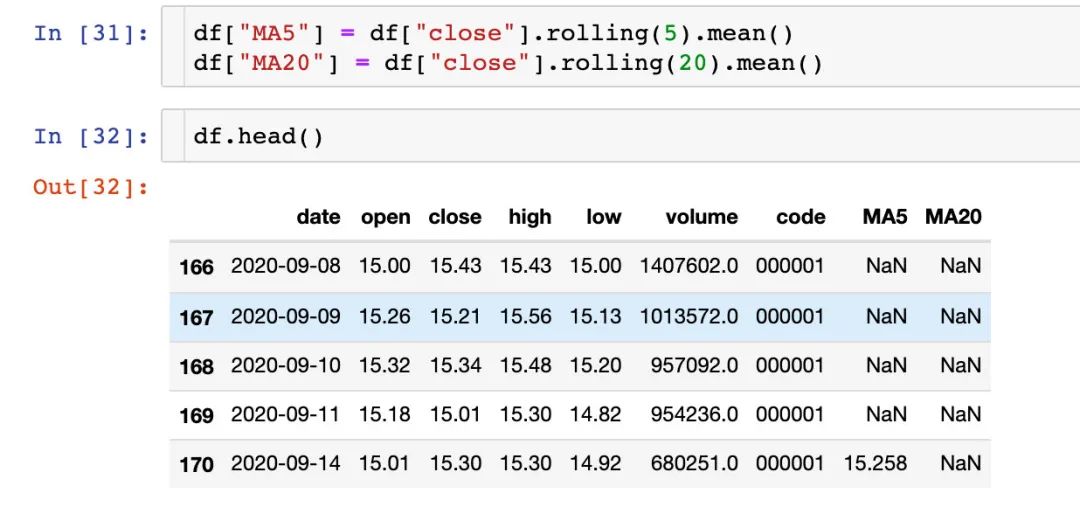Image resolution: width=1080 pixels, height=514 pixels.
Task: Click date cell 2020-09-10
Action: [285, 365]
